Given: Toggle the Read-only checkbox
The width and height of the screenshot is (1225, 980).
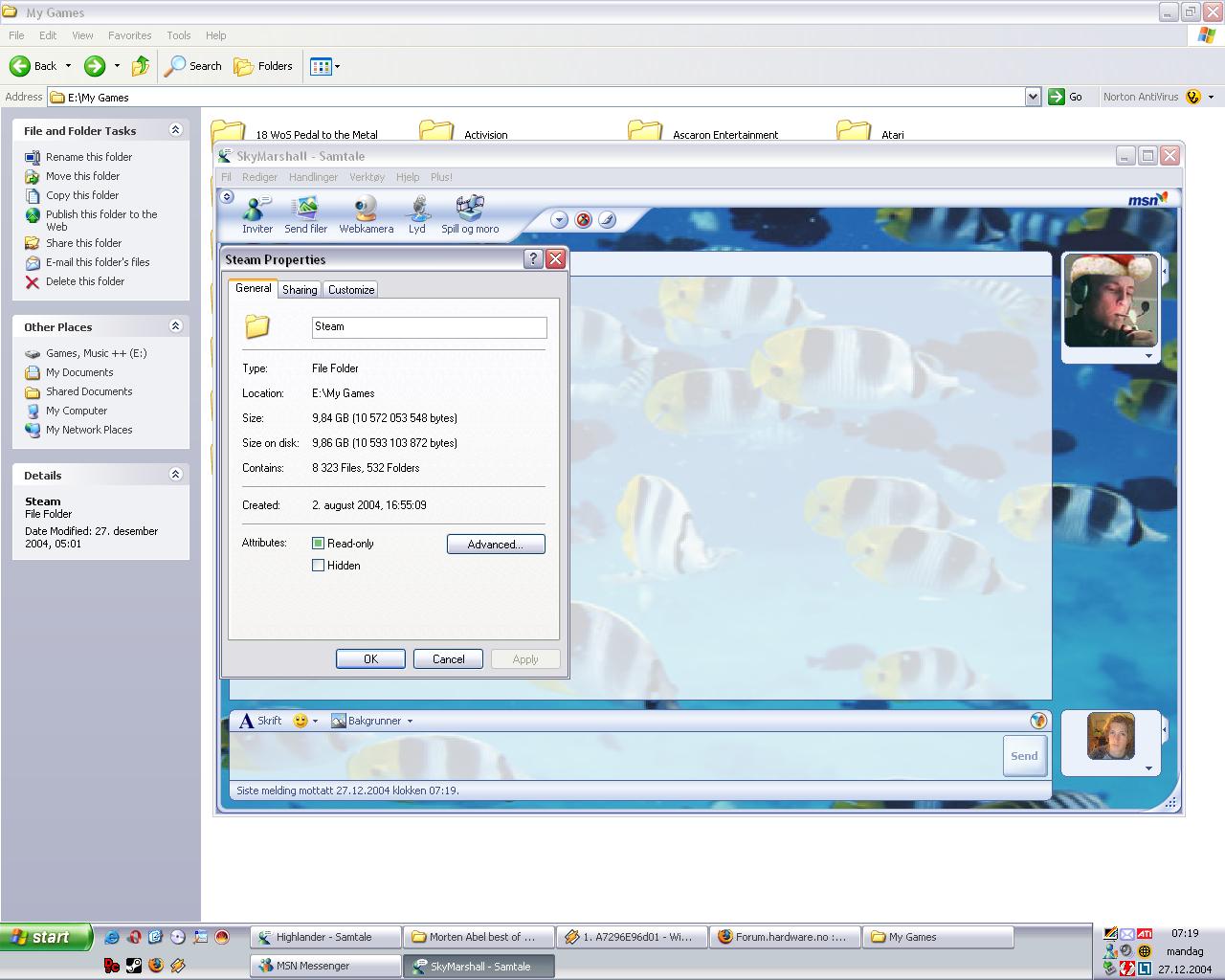Looking at the screenshot, I should click(319, 544).
